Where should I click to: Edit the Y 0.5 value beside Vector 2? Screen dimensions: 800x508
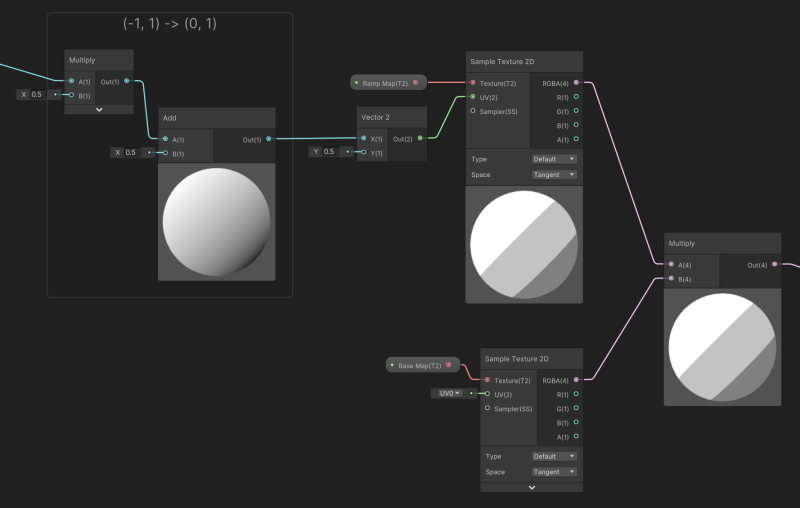[331, 151]
